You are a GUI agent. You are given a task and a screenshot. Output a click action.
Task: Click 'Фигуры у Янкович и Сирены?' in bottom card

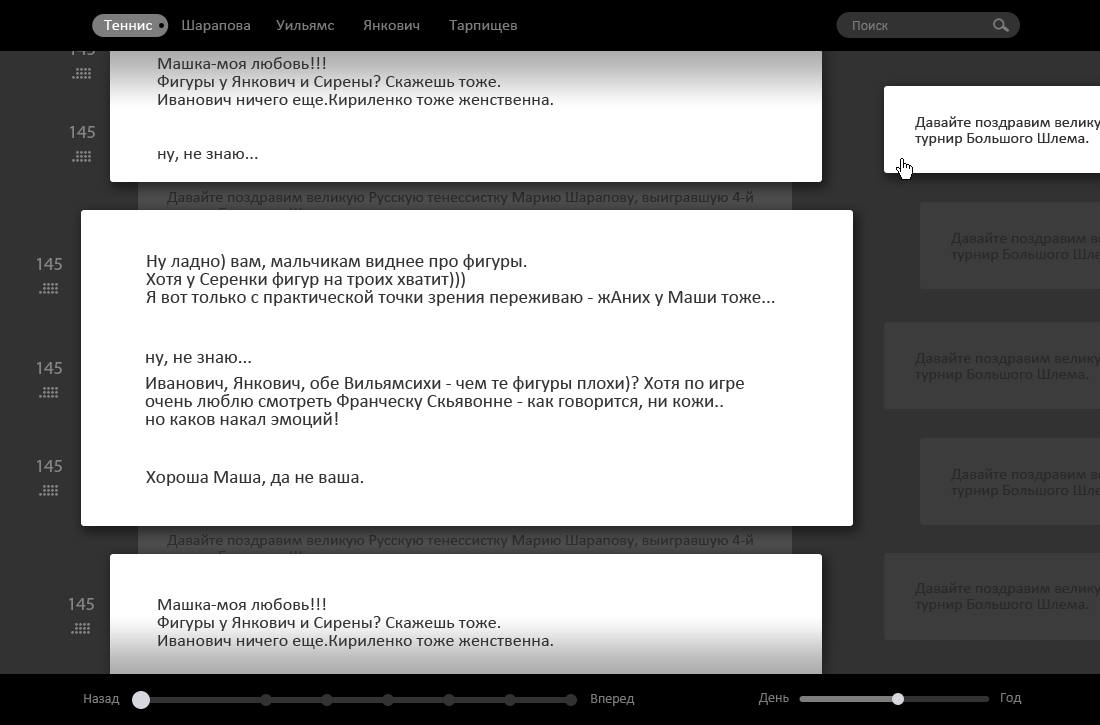[x=329, y=623]
